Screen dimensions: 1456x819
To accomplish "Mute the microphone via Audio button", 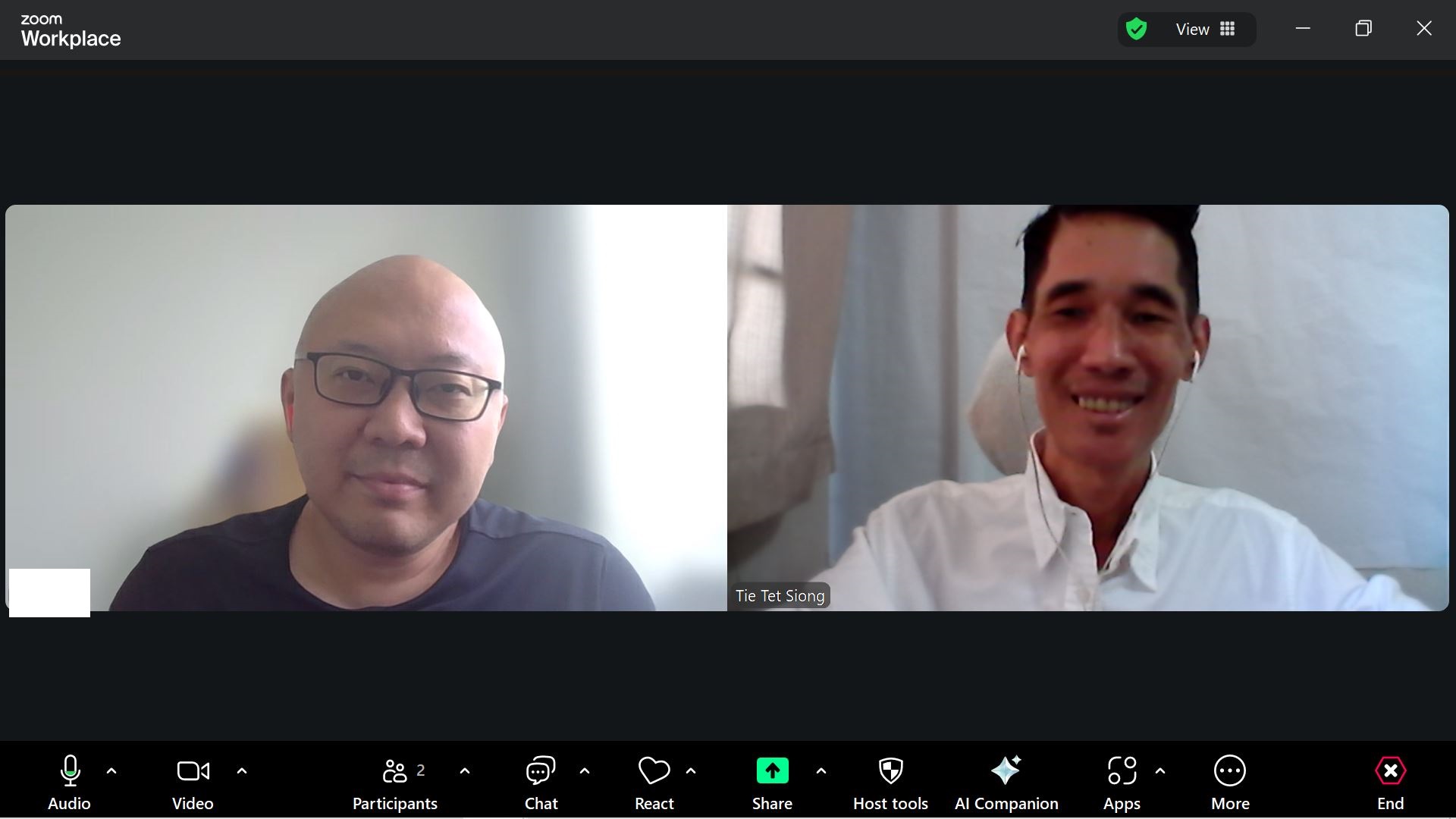I will click(69, 781).
